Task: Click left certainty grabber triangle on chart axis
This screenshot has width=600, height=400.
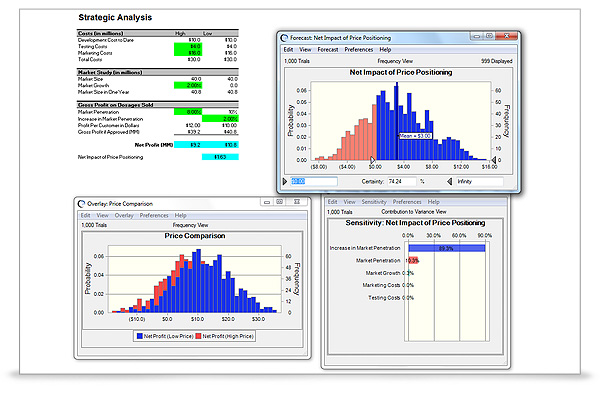Action: coord(373,159)
